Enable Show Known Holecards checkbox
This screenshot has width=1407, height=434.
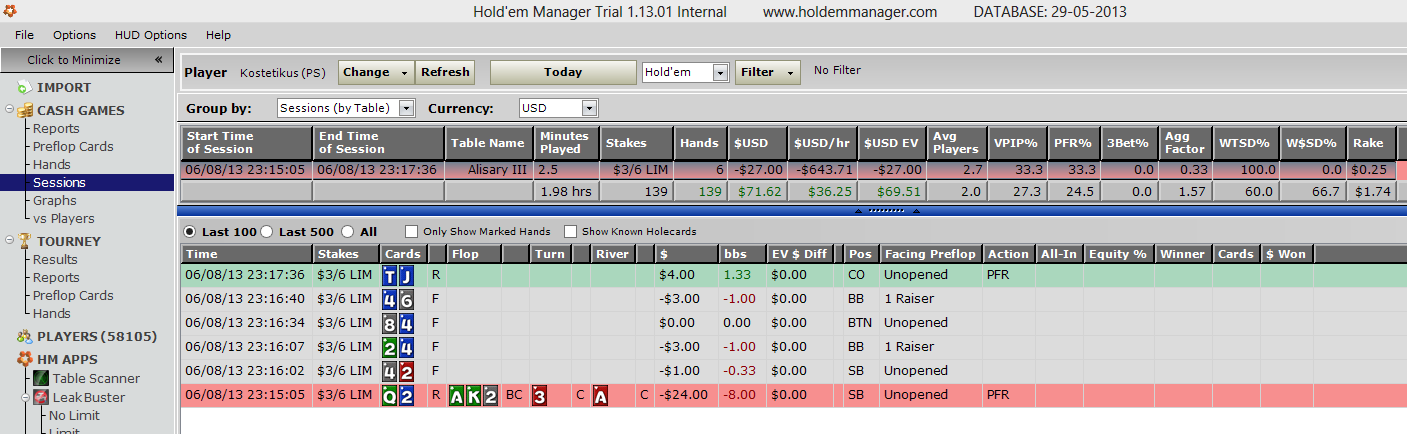[x=570, y=232]
